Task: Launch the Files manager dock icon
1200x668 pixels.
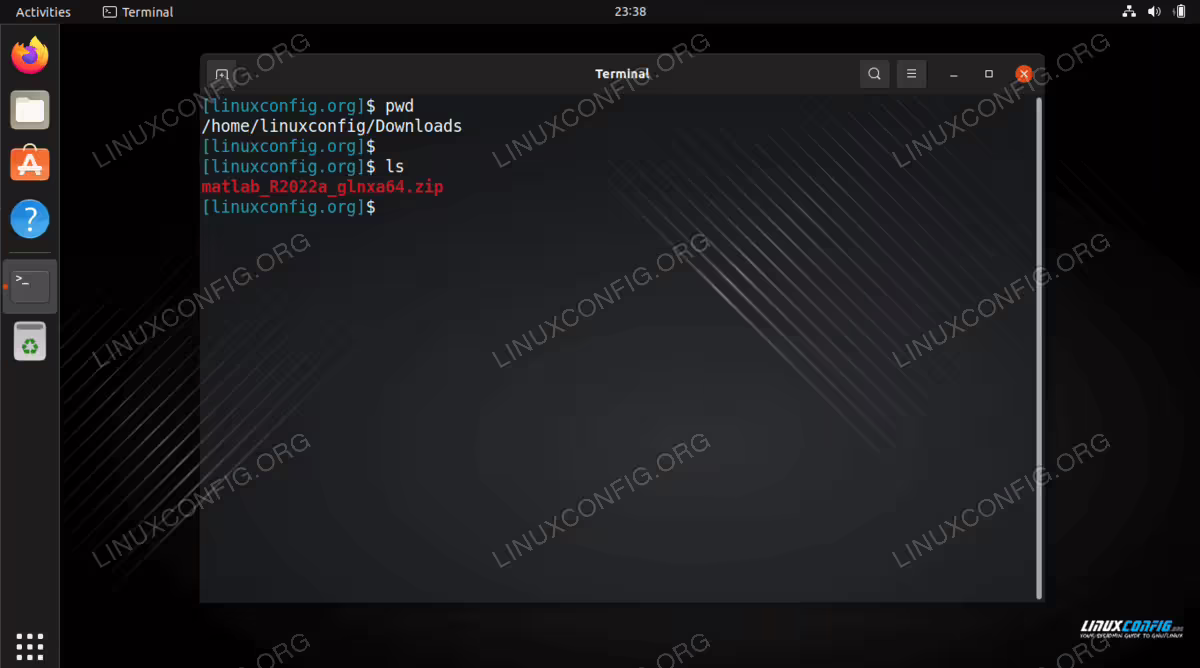Action: point(30,109)
